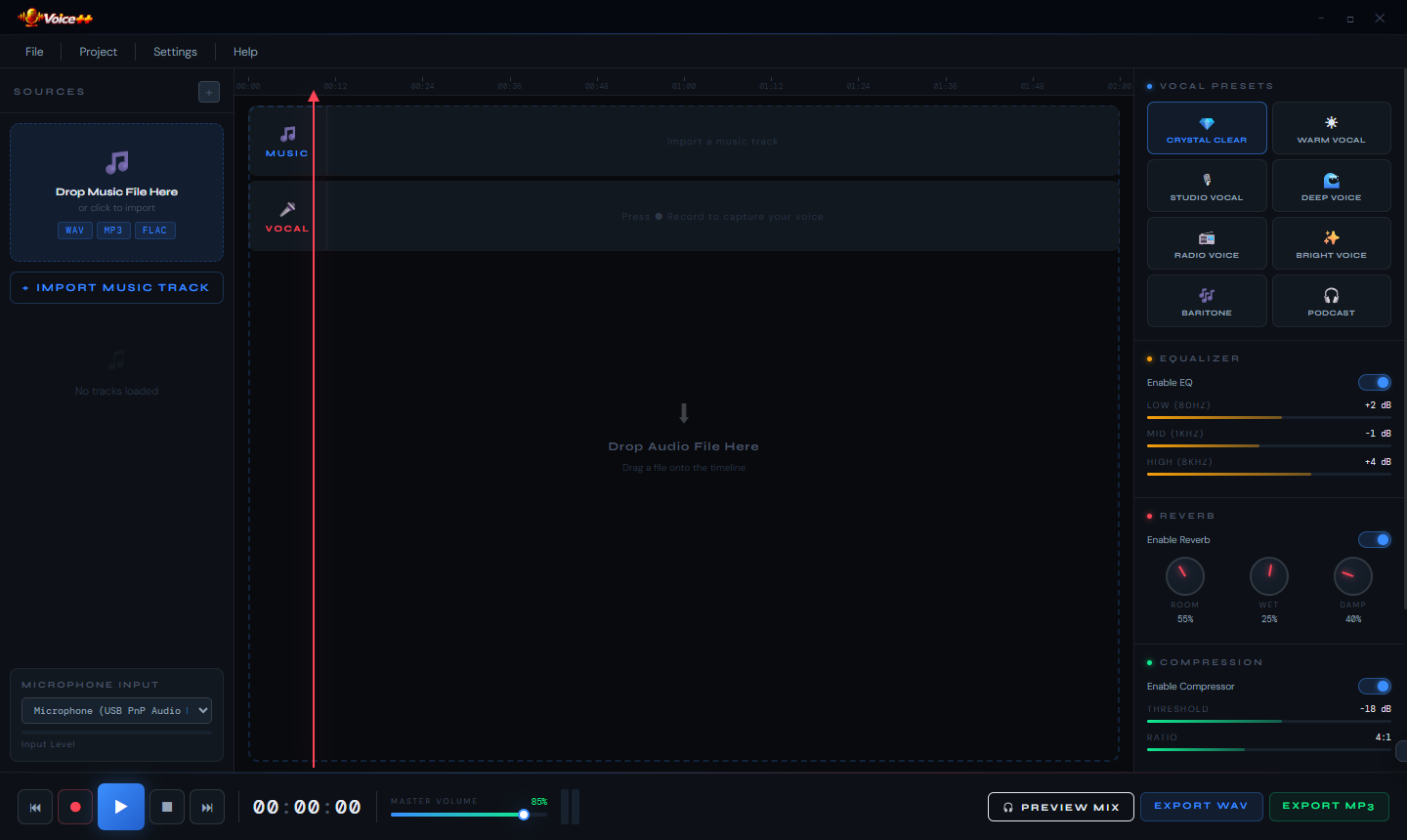This screenshot has width=1407, height=840.
Task: Skip to start with rewind button
Action: tap(35, 807)
